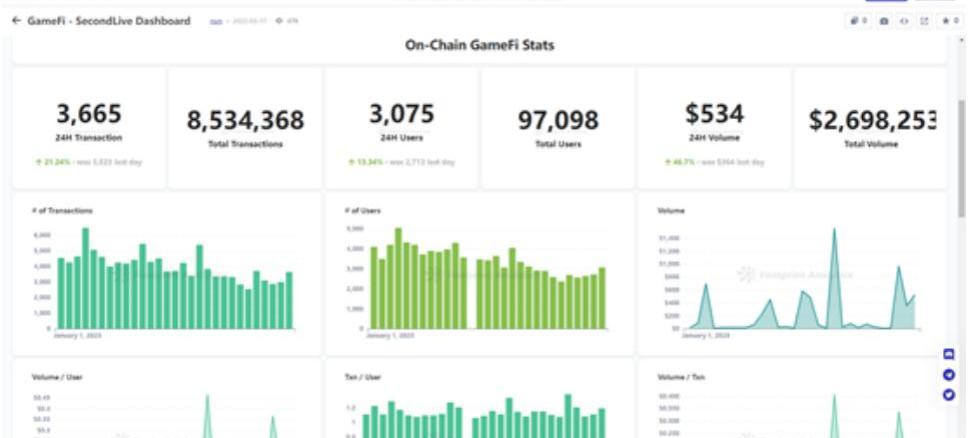Take a snapshot with the camera icon
Viewport: 974px width, 438px height.
[x=883, y=21]
